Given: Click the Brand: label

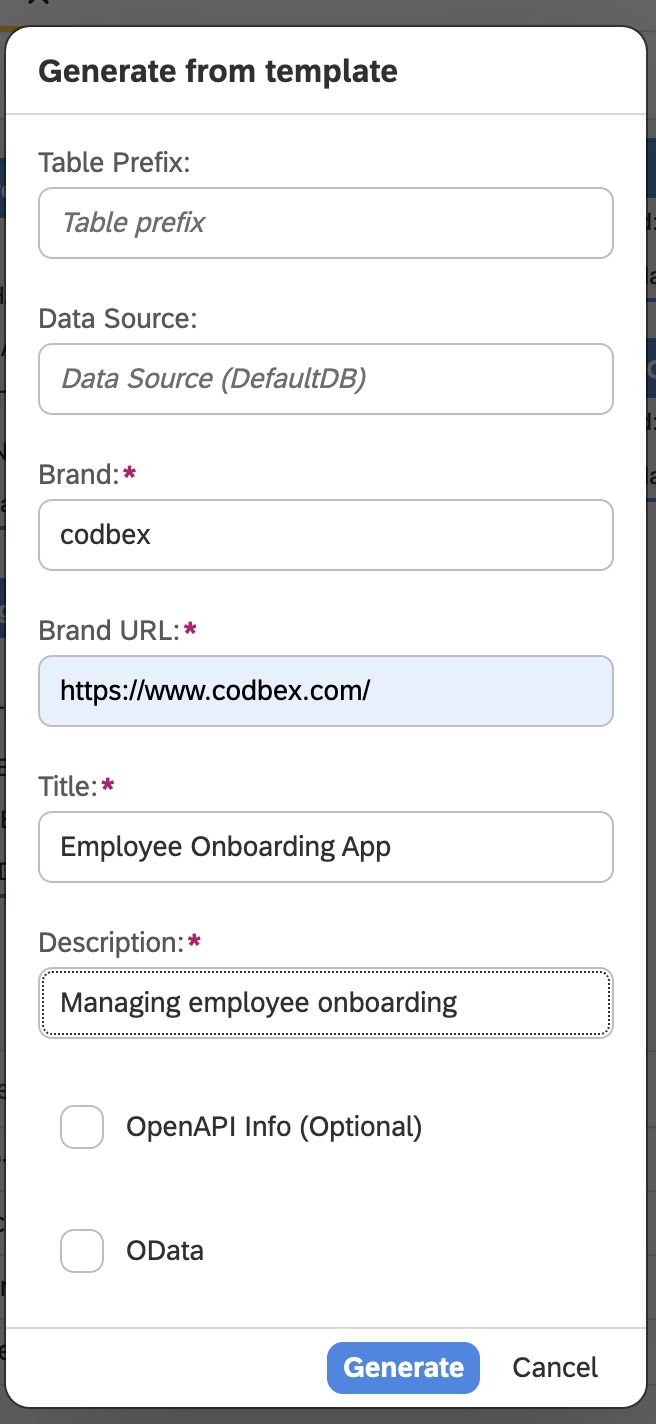Looking at the screenshot, I should pyautogui.click(x=79, y=475).
